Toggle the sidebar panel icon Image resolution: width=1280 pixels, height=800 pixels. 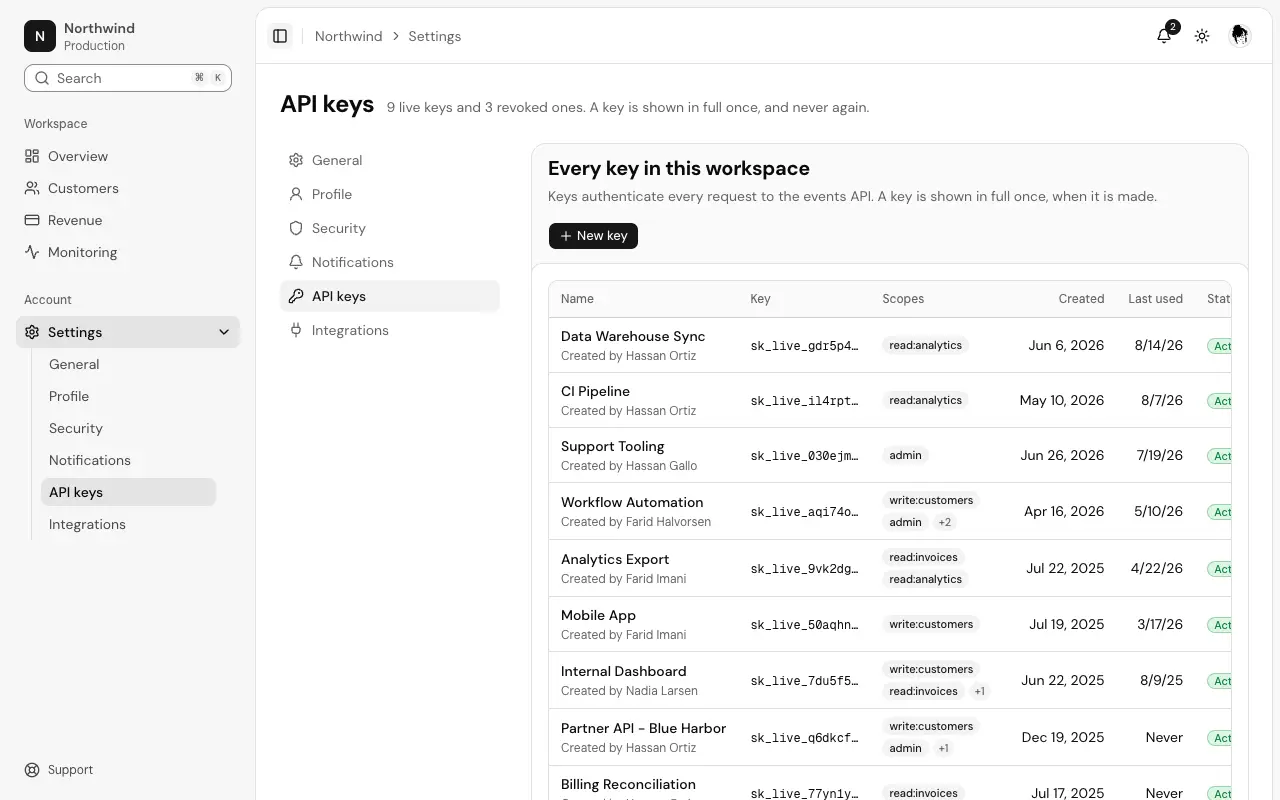click(280, 36)
